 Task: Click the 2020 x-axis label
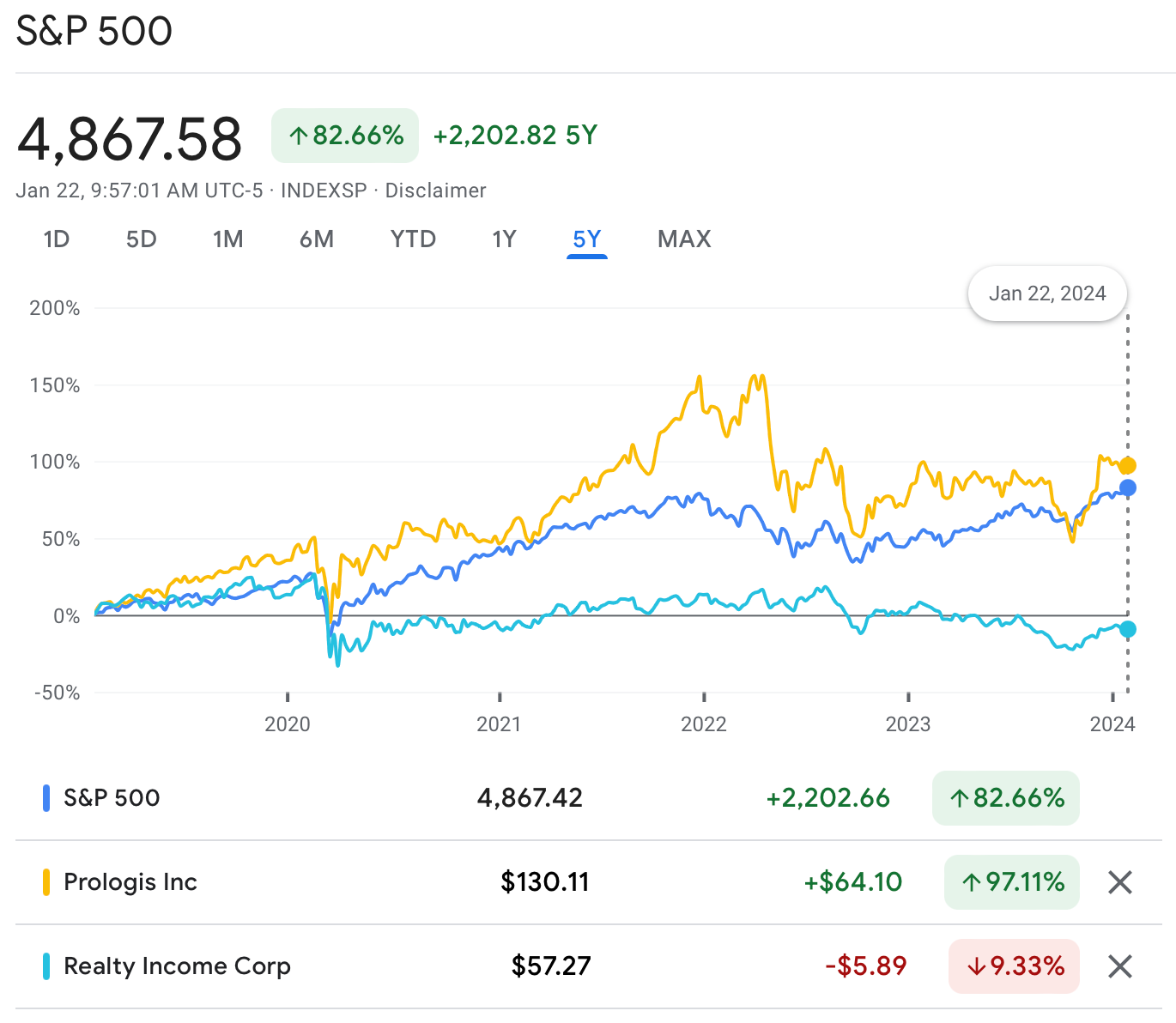point(288,724)
